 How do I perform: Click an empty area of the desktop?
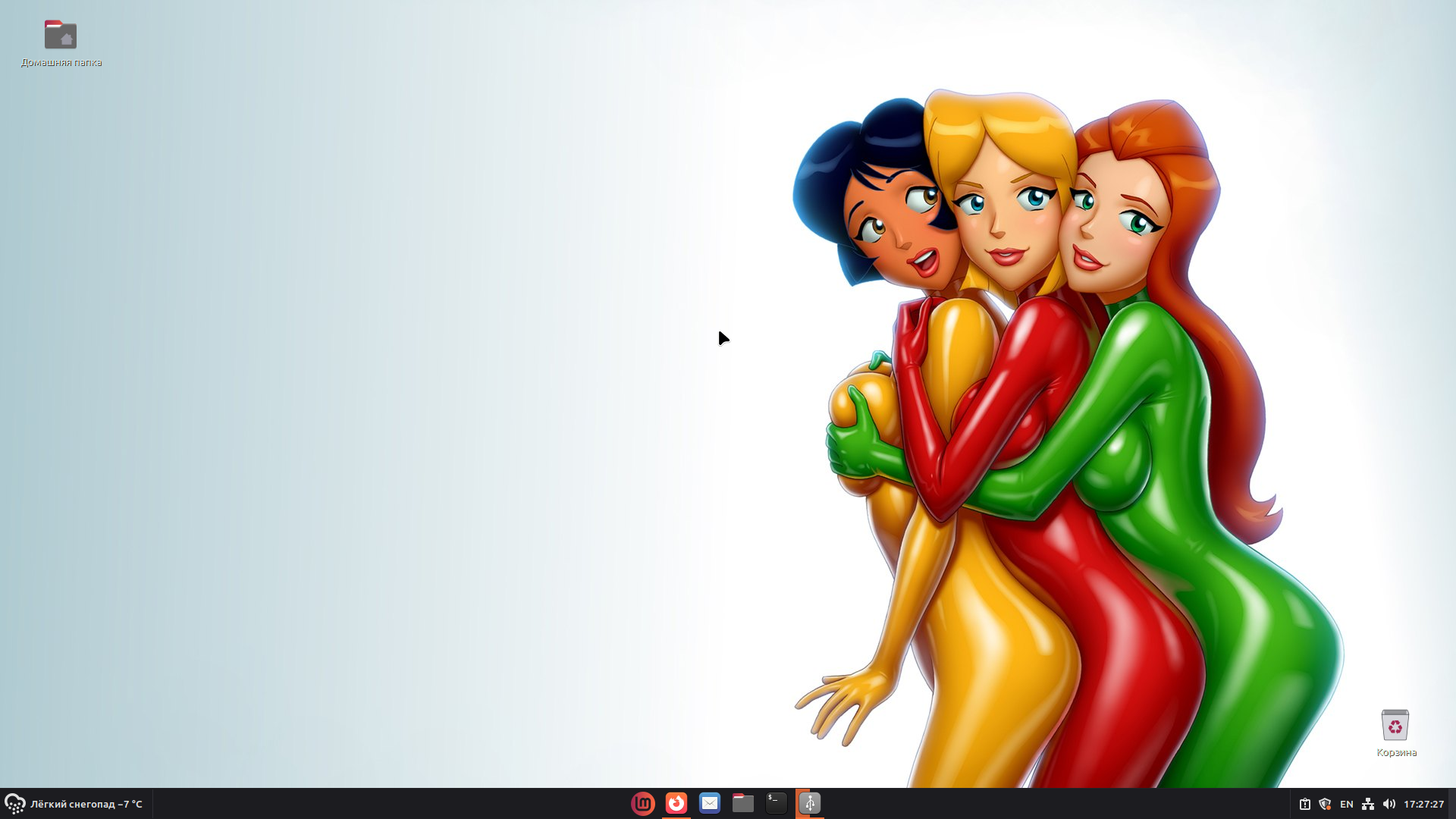coord(379,379)
